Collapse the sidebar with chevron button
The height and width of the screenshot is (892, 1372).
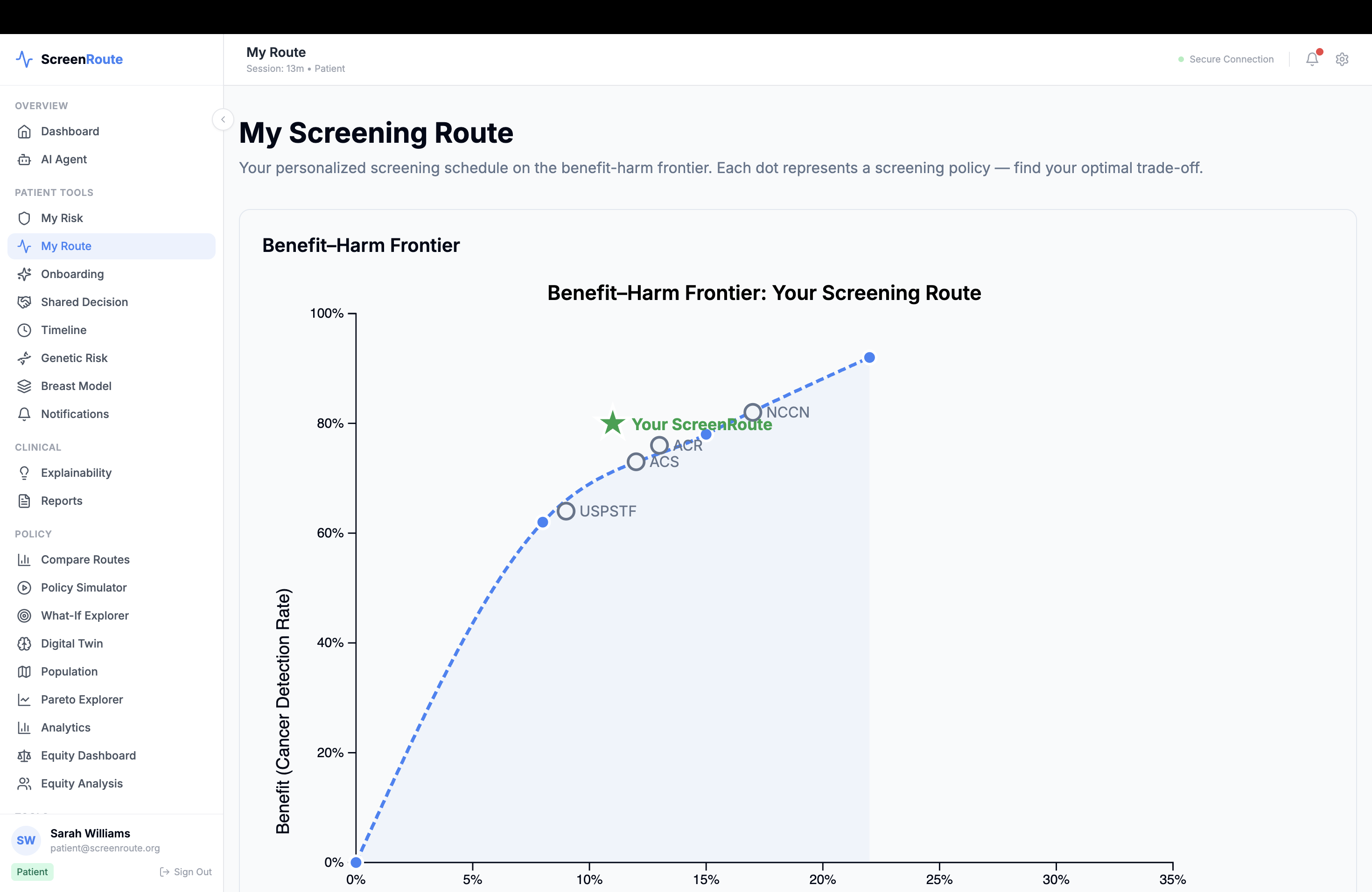(223, 119)
